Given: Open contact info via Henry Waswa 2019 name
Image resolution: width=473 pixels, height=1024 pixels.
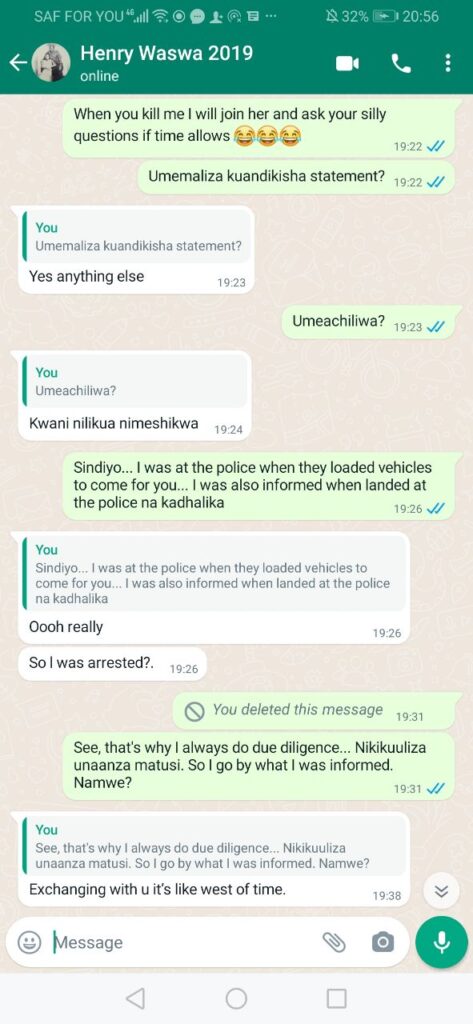Looking at the screenshot, I should (x=167, y=53).
